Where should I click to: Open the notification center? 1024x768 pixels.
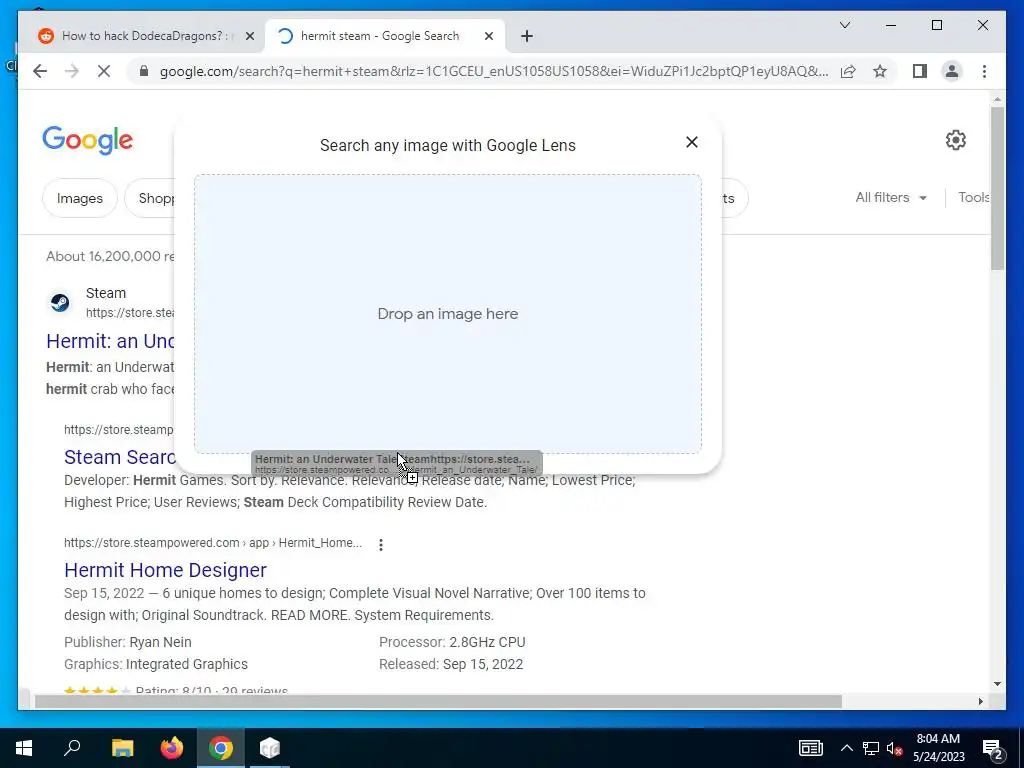pyautogui.click(x=993, y=748)
